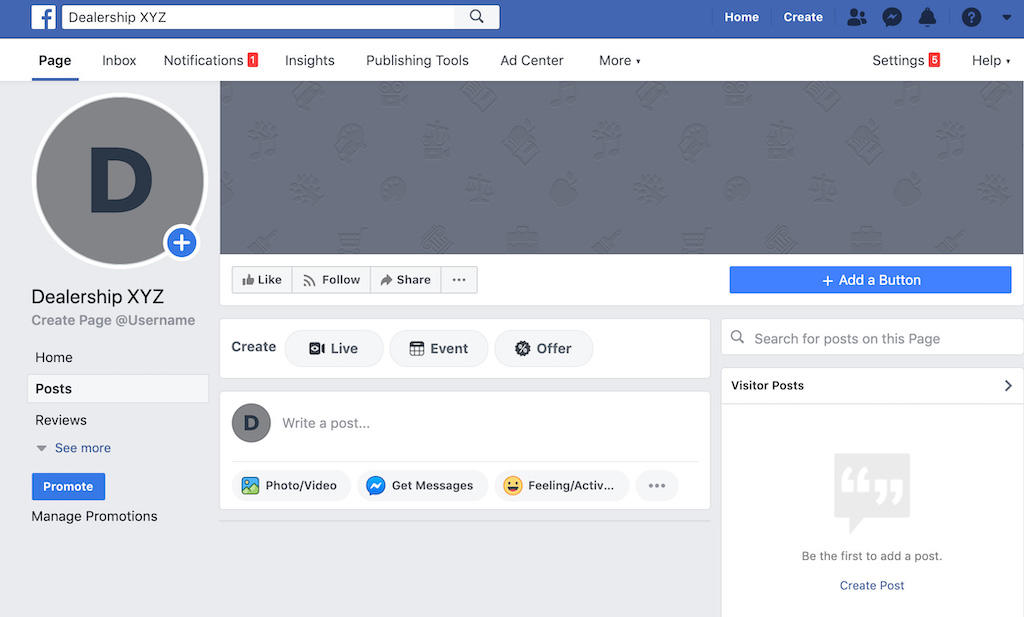Viewport: 1024px width, 617px height.
Task: Expand See more in left sidebar
Action: (82, 448)
